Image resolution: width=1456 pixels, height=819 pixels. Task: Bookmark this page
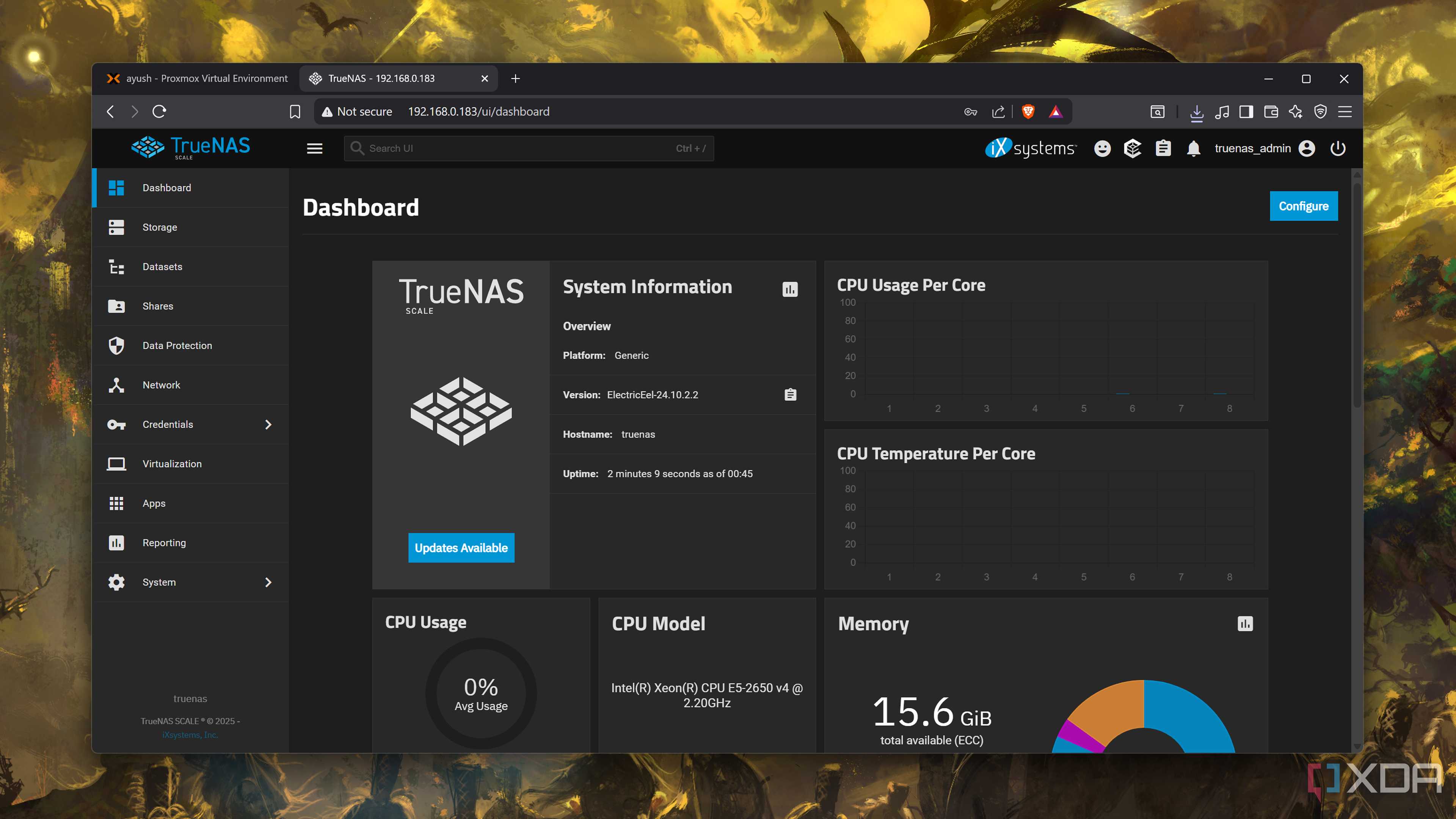click(x=295, y=111)
